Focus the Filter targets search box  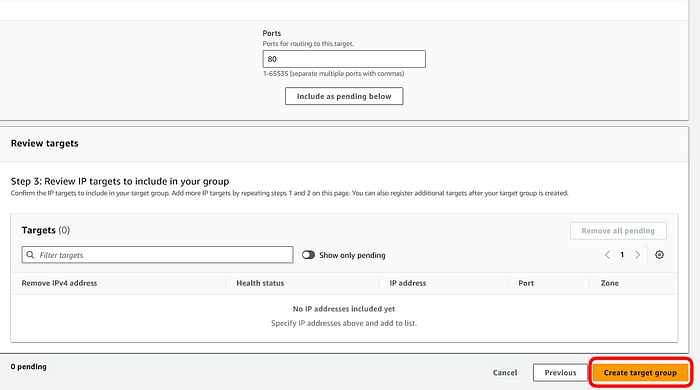coord(157,255)
